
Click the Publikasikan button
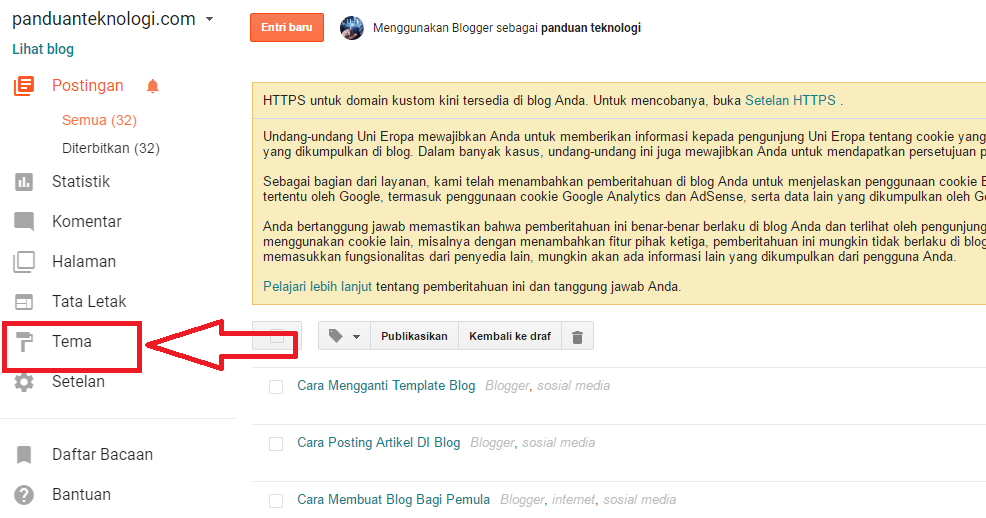(414, 336)
